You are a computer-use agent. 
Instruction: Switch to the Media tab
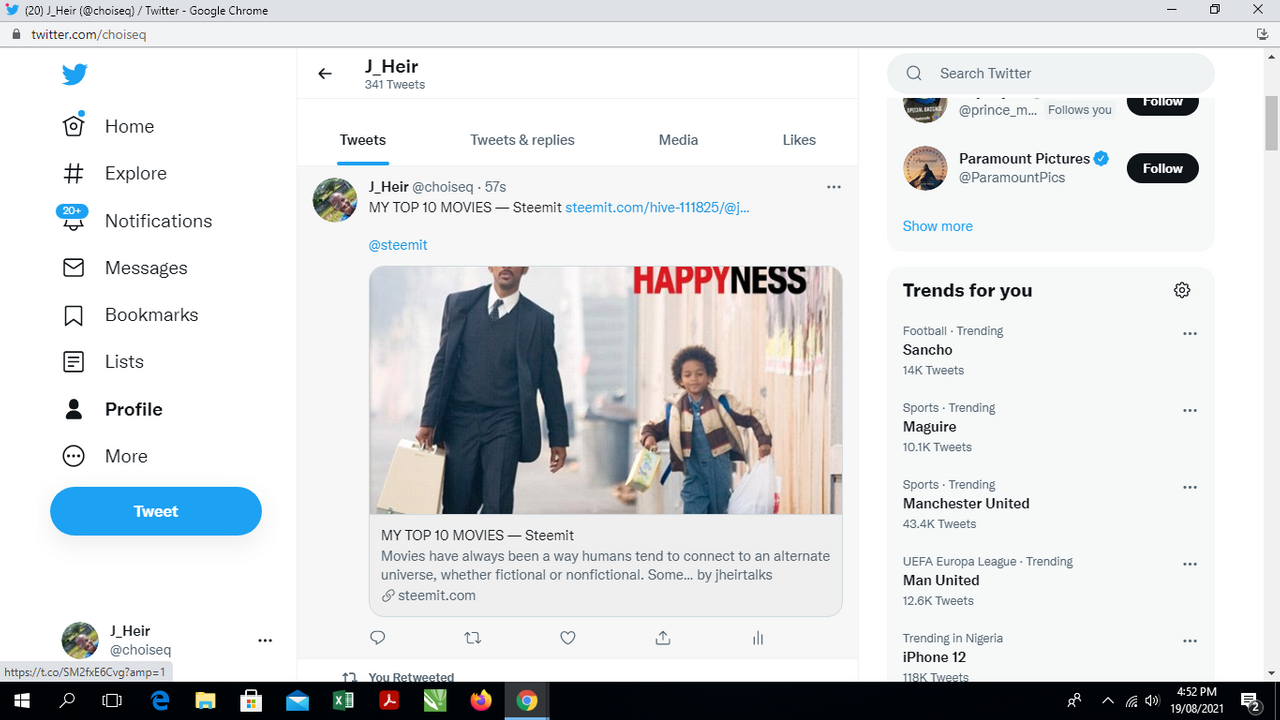(678, 140)
